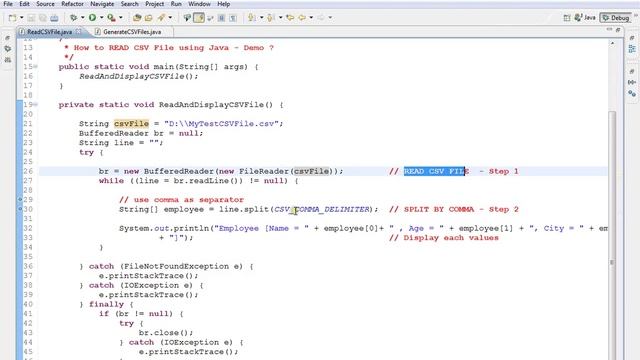Open the Breakpoints view from right sidebar
The image size is (640, 360).
632,93
